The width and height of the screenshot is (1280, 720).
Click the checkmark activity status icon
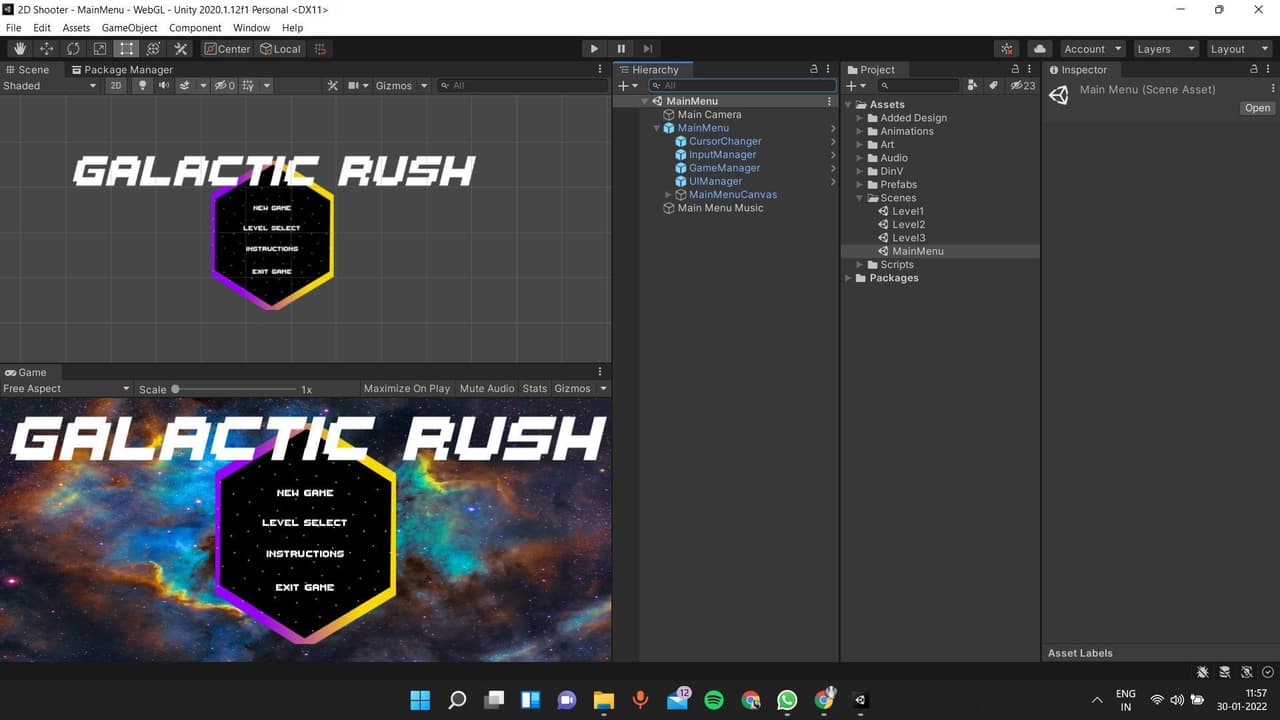(x=1268, y=672)
